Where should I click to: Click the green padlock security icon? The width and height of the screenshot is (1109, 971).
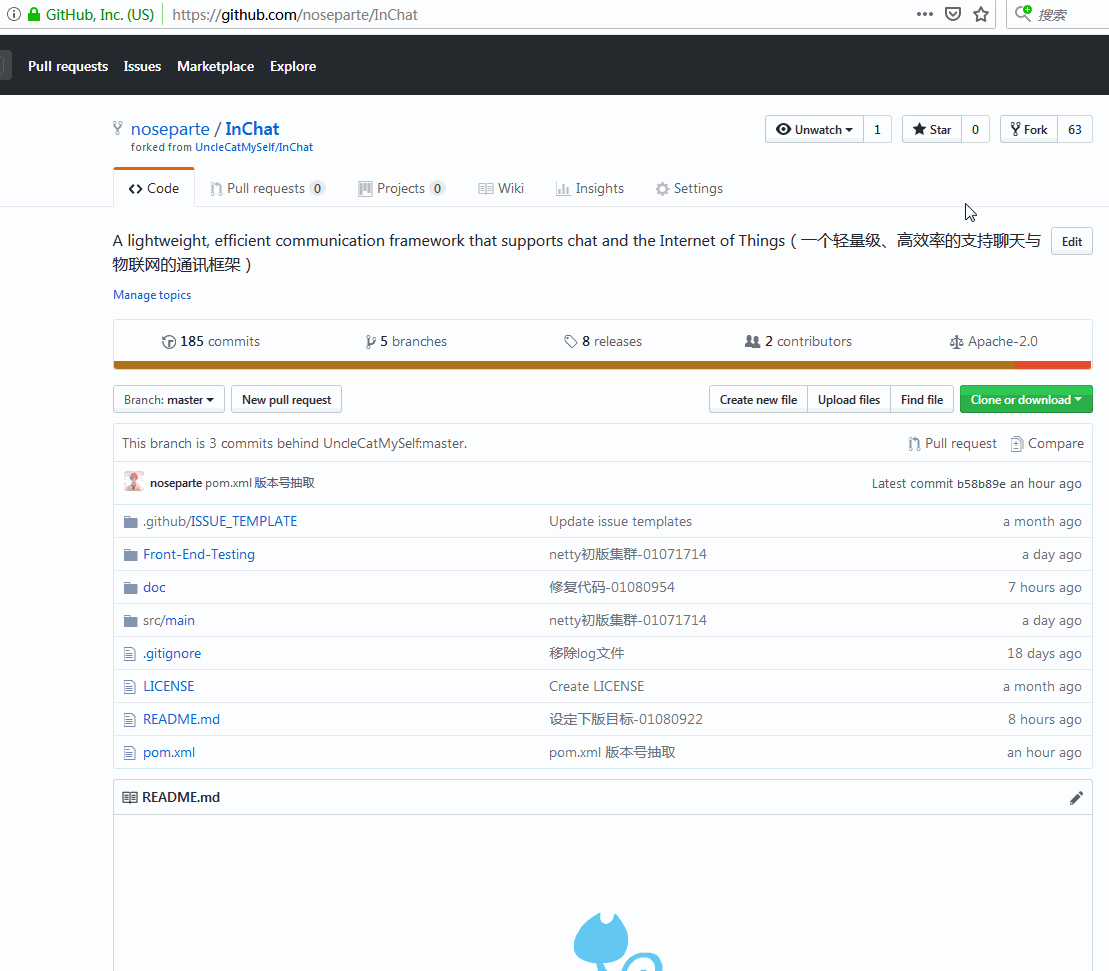[x=33, y=14]
